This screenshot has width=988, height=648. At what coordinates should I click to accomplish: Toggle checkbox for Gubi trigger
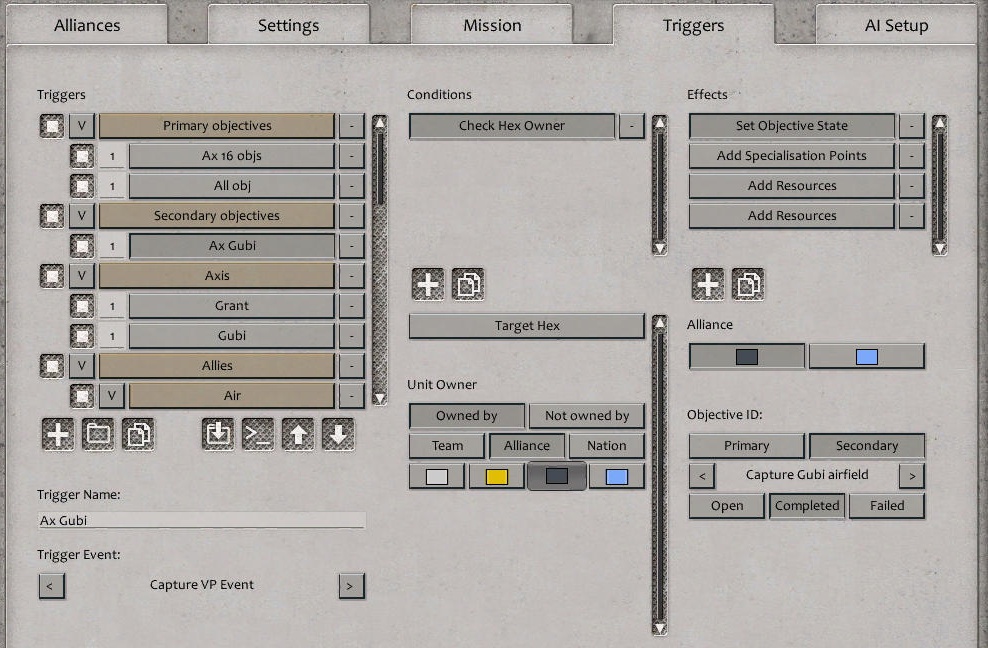[82, 335]
